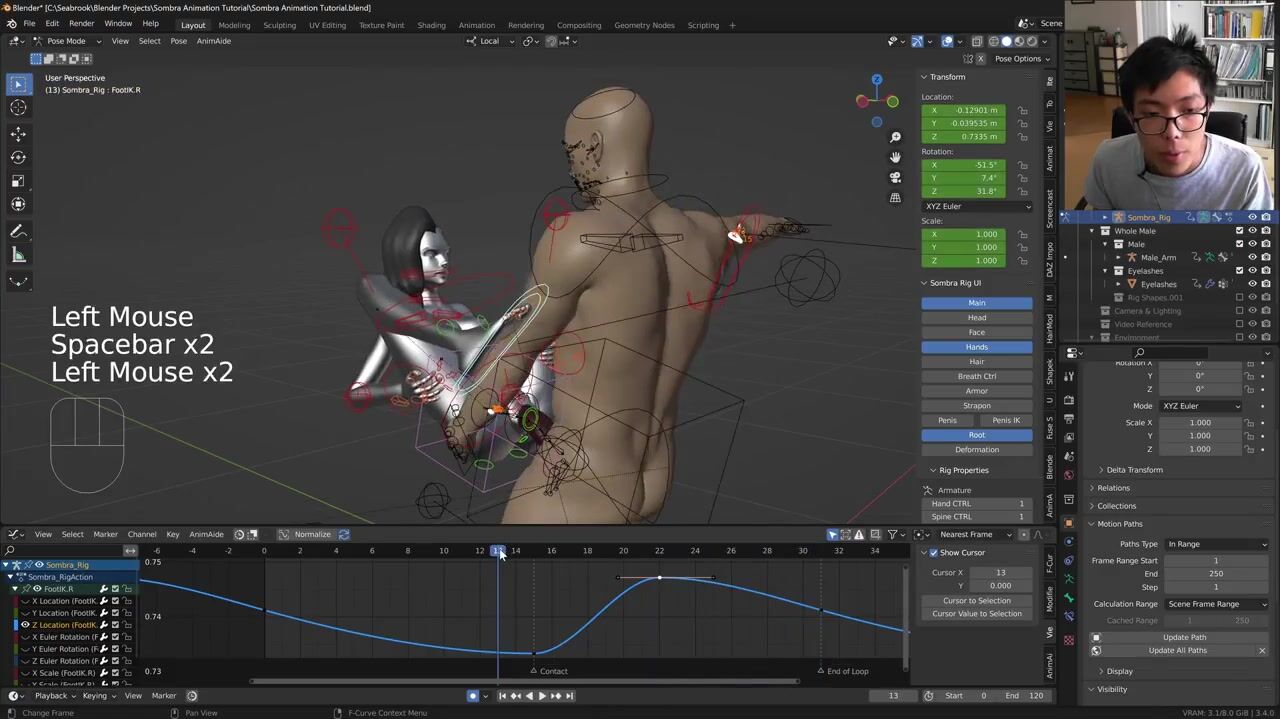
Task: Select the Rotate tool in left toolbar
Action: coord(18,157)
